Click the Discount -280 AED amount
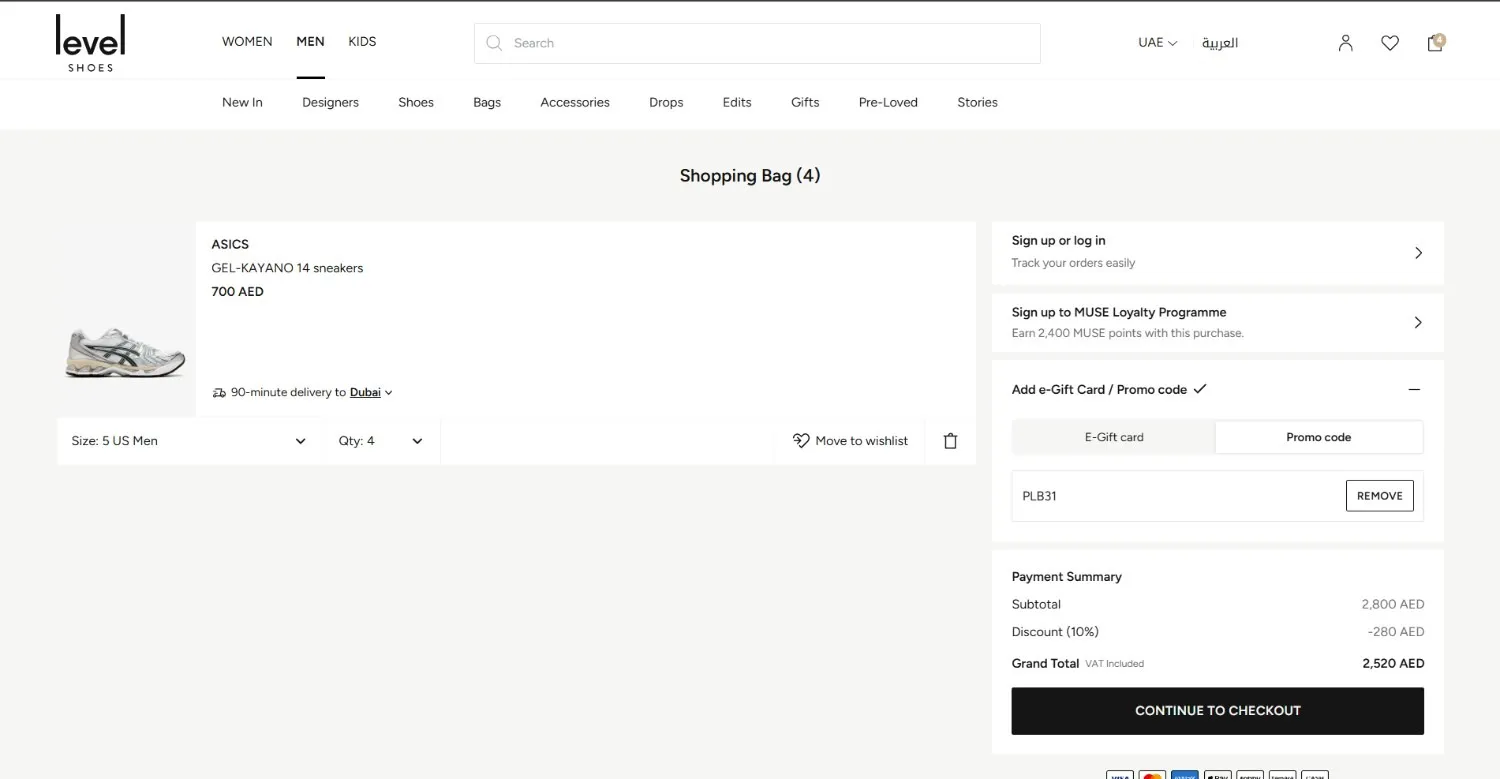This screenshot has width=1500, height=779. point(1396,632)
